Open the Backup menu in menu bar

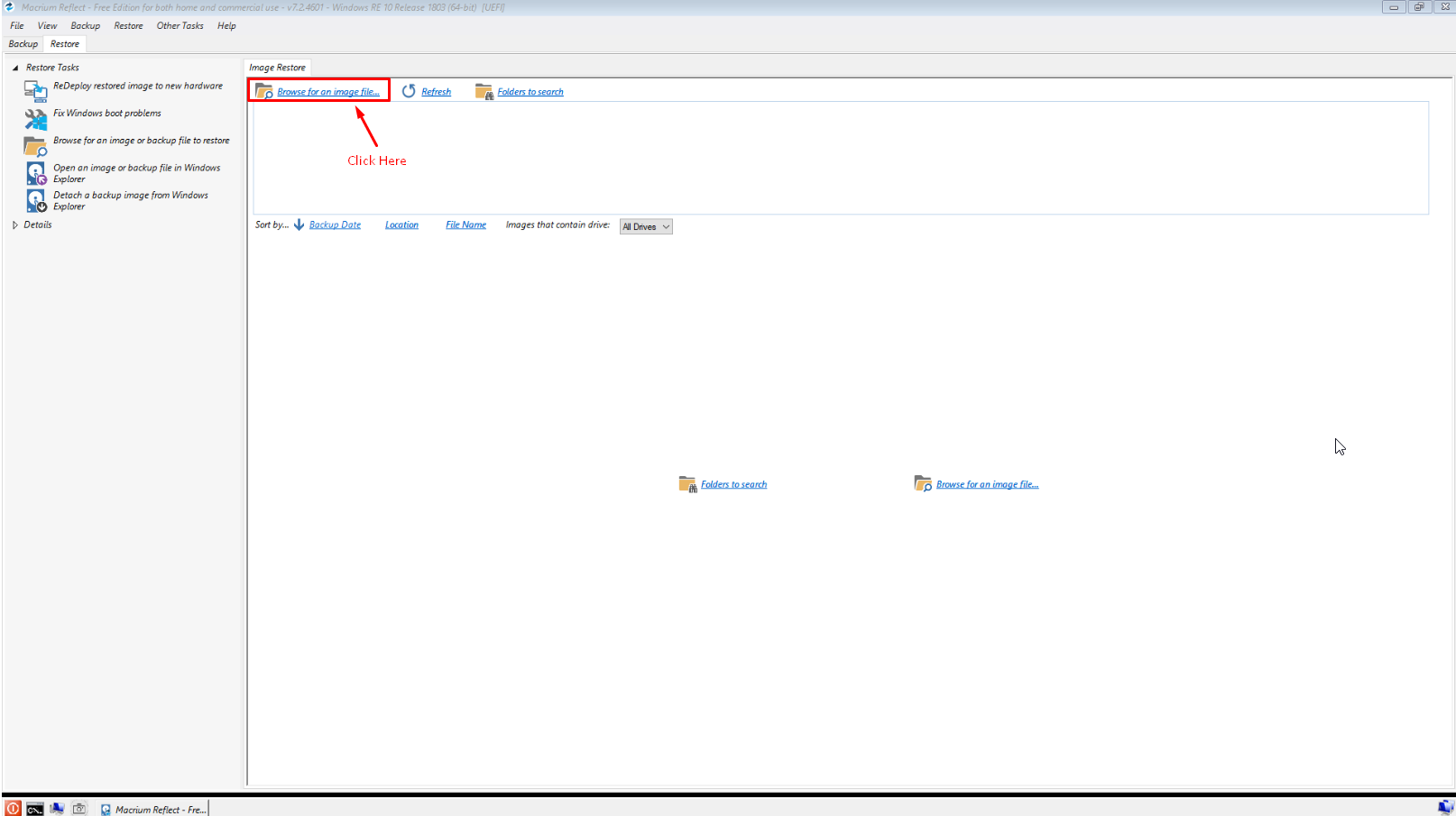(86, 25)
